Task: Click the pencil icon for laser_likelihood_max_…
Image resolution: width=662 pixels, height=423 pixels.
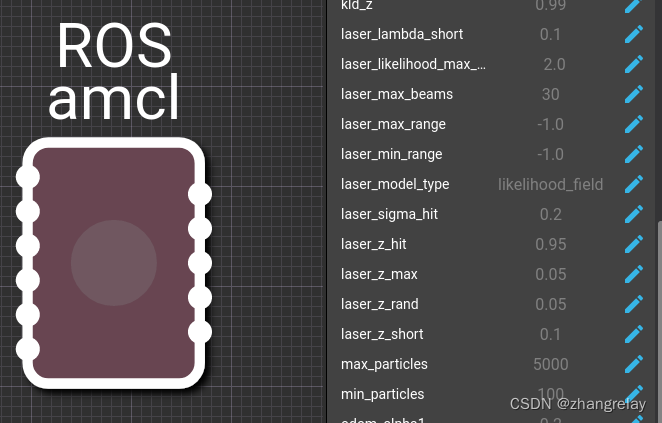Action: pos(634,64)
